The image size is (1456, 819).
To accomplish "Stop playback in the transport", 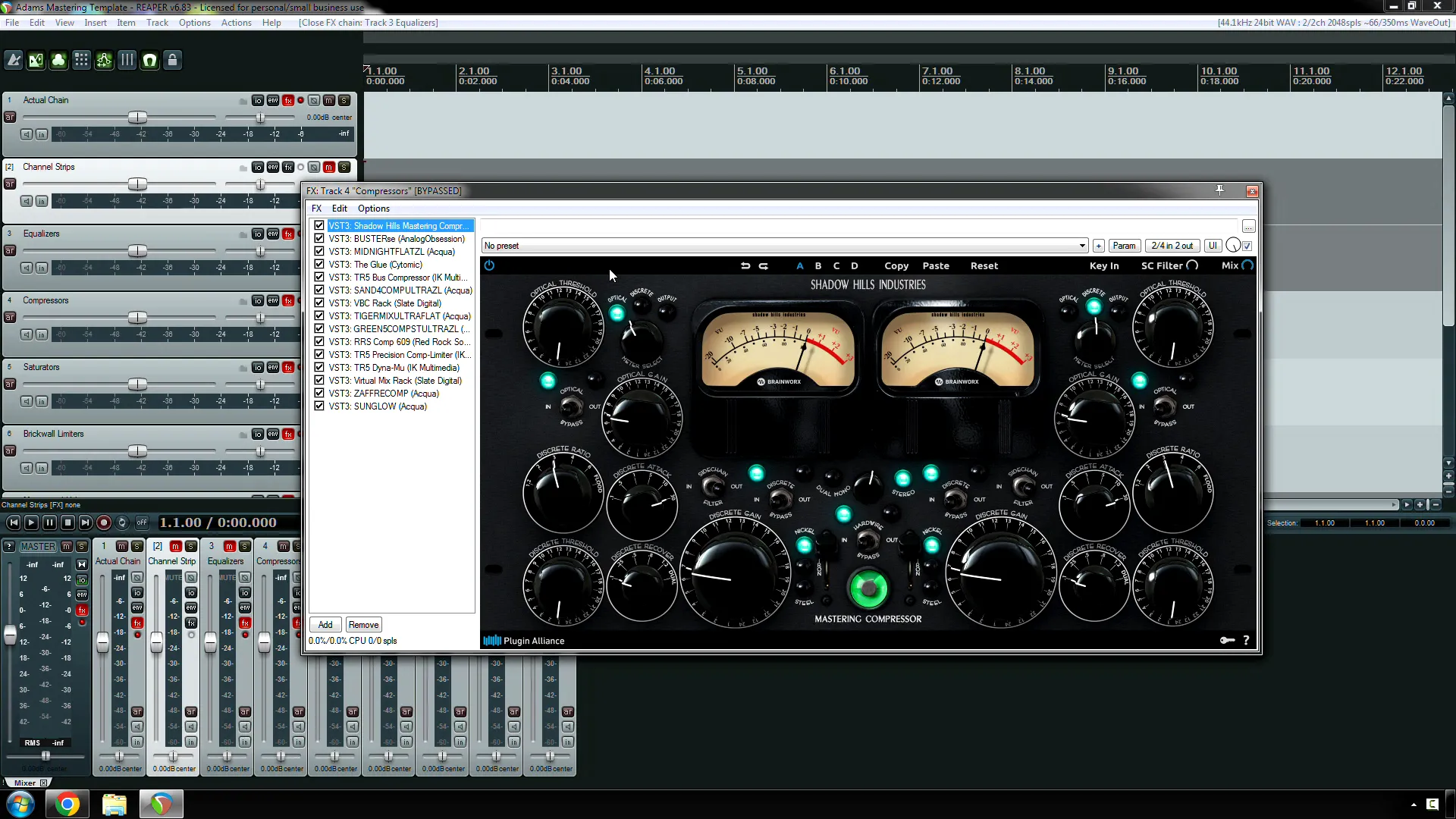I will tap(67, 522).
